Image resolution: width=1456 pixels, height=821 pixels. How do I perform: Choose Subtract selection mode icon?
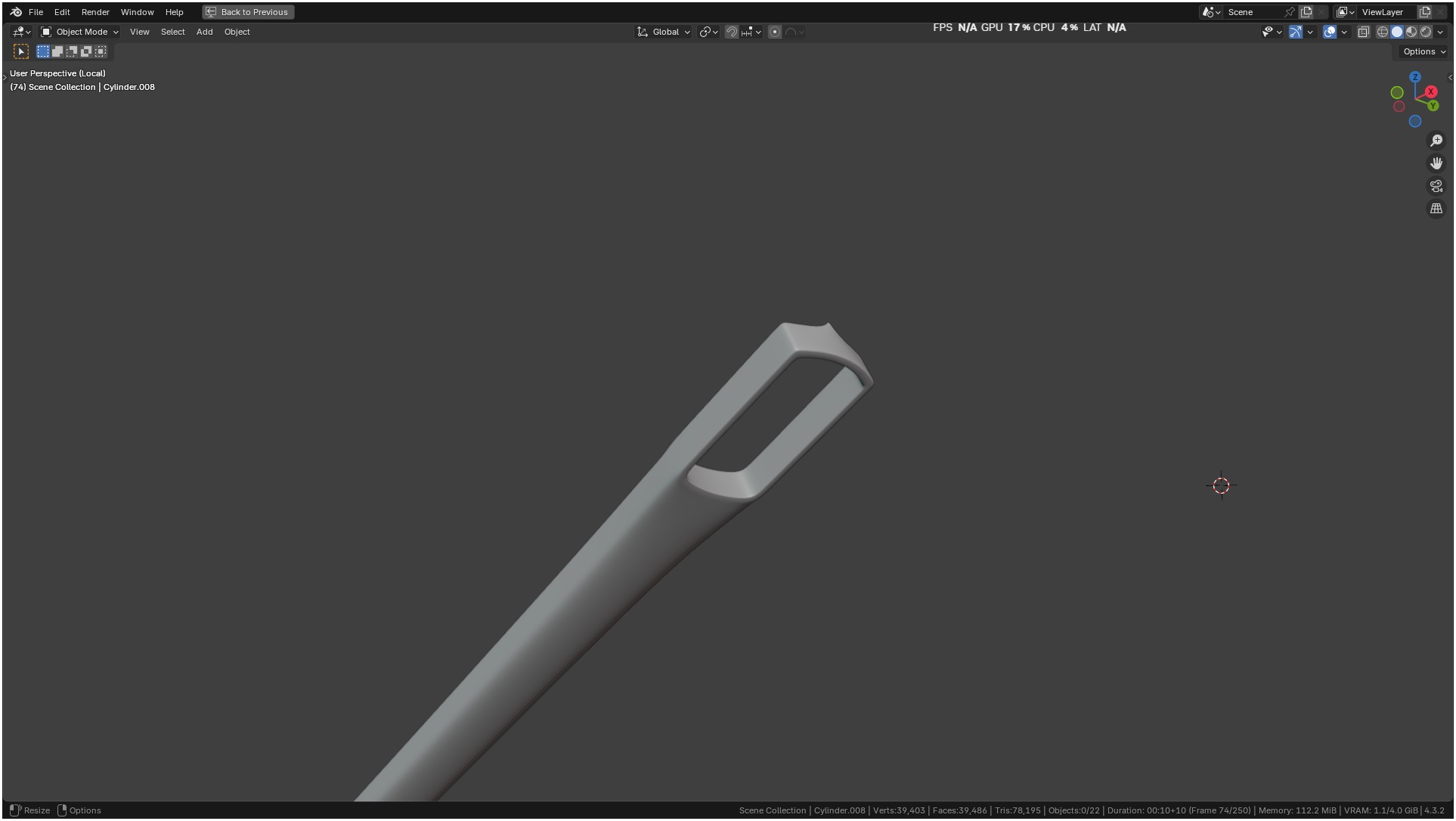click(72, 51)
